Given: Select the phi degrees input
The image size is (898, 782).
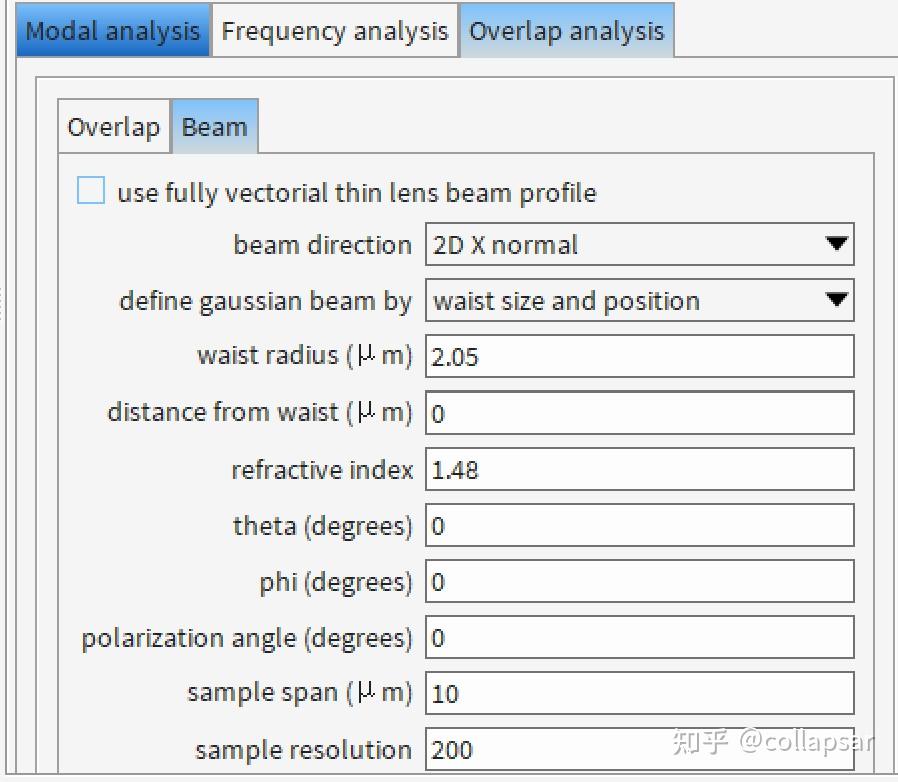Looking at the screenshot, I should tap(640, 580).
